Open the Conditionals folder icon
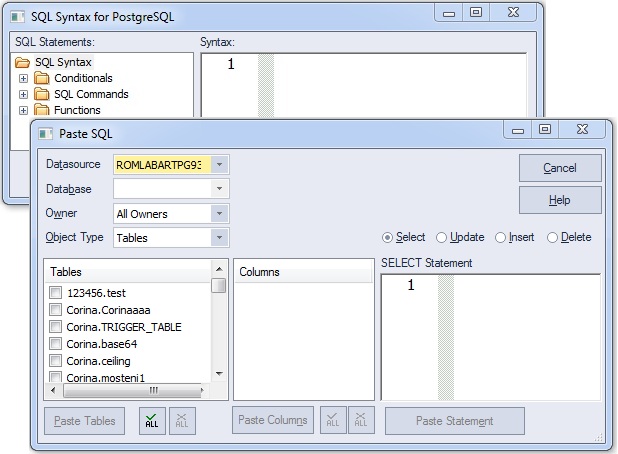This screenshot has height=454, width=618. point(42,78)
